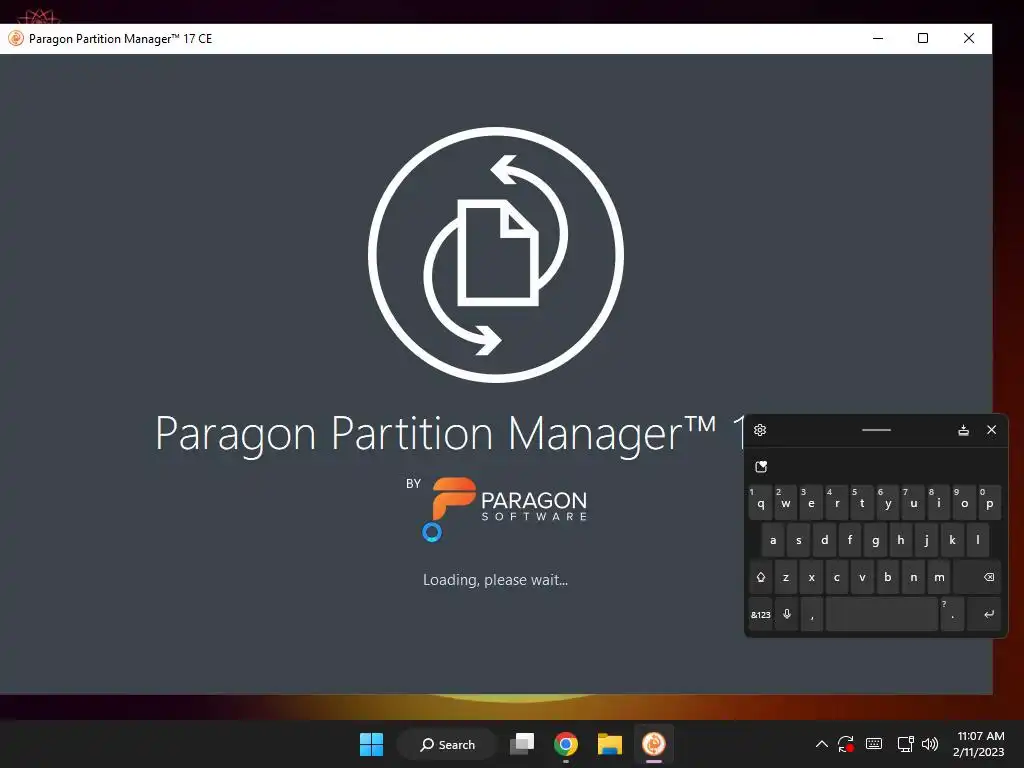Tap the g key on touch keyboard

pos(875,540)
